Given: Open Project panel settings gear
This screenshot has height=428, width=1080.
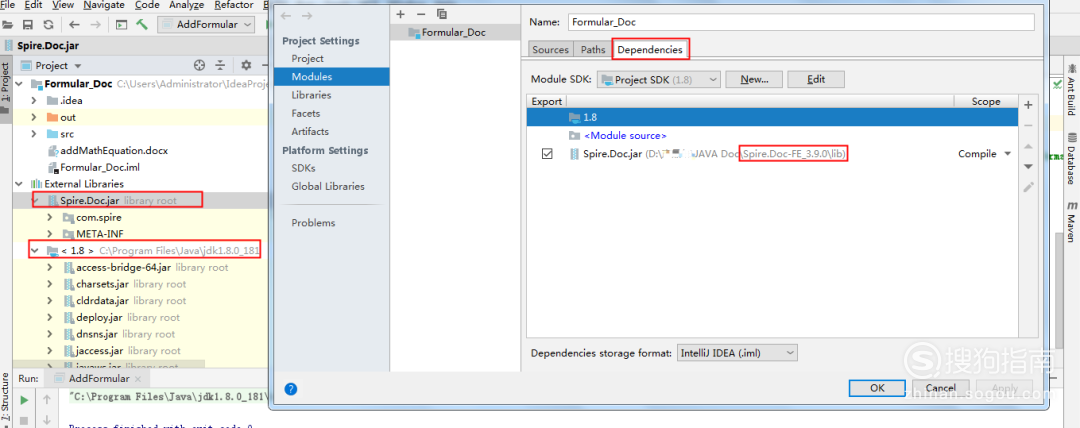Looking at the screenshot, I should [246, 65].
